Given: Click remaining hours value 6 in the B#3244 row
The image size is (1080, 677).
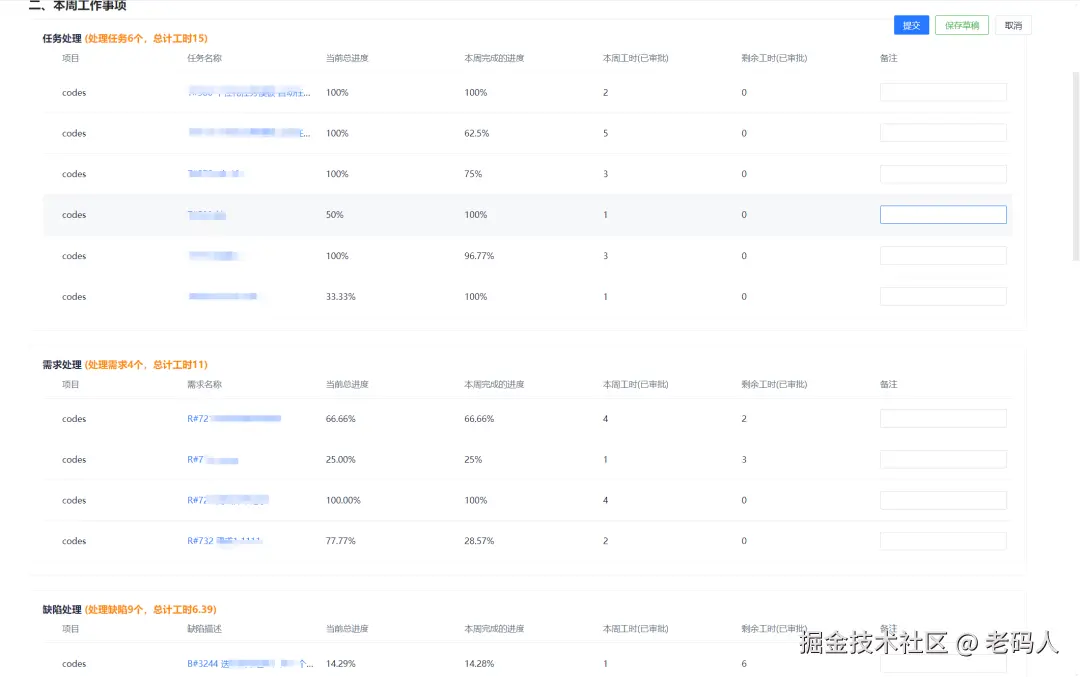Looking at the screenshot, I should tap(744, 664).
